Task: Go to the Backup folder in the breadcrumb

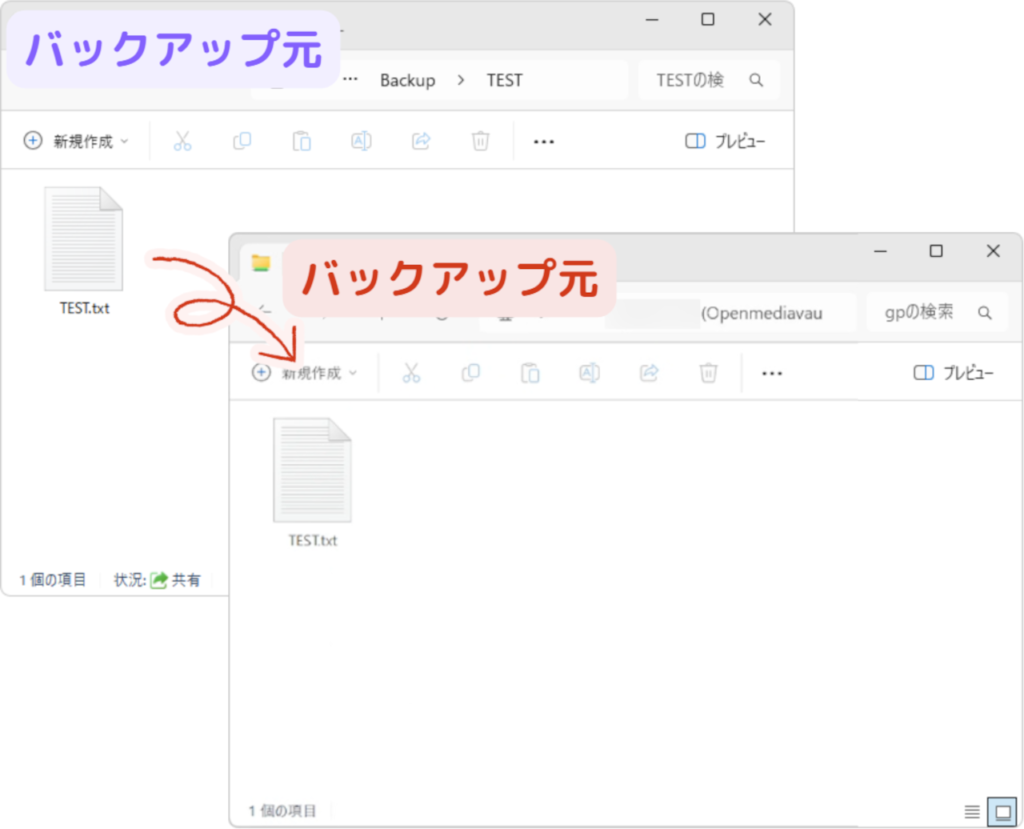Action: point(407,80)
